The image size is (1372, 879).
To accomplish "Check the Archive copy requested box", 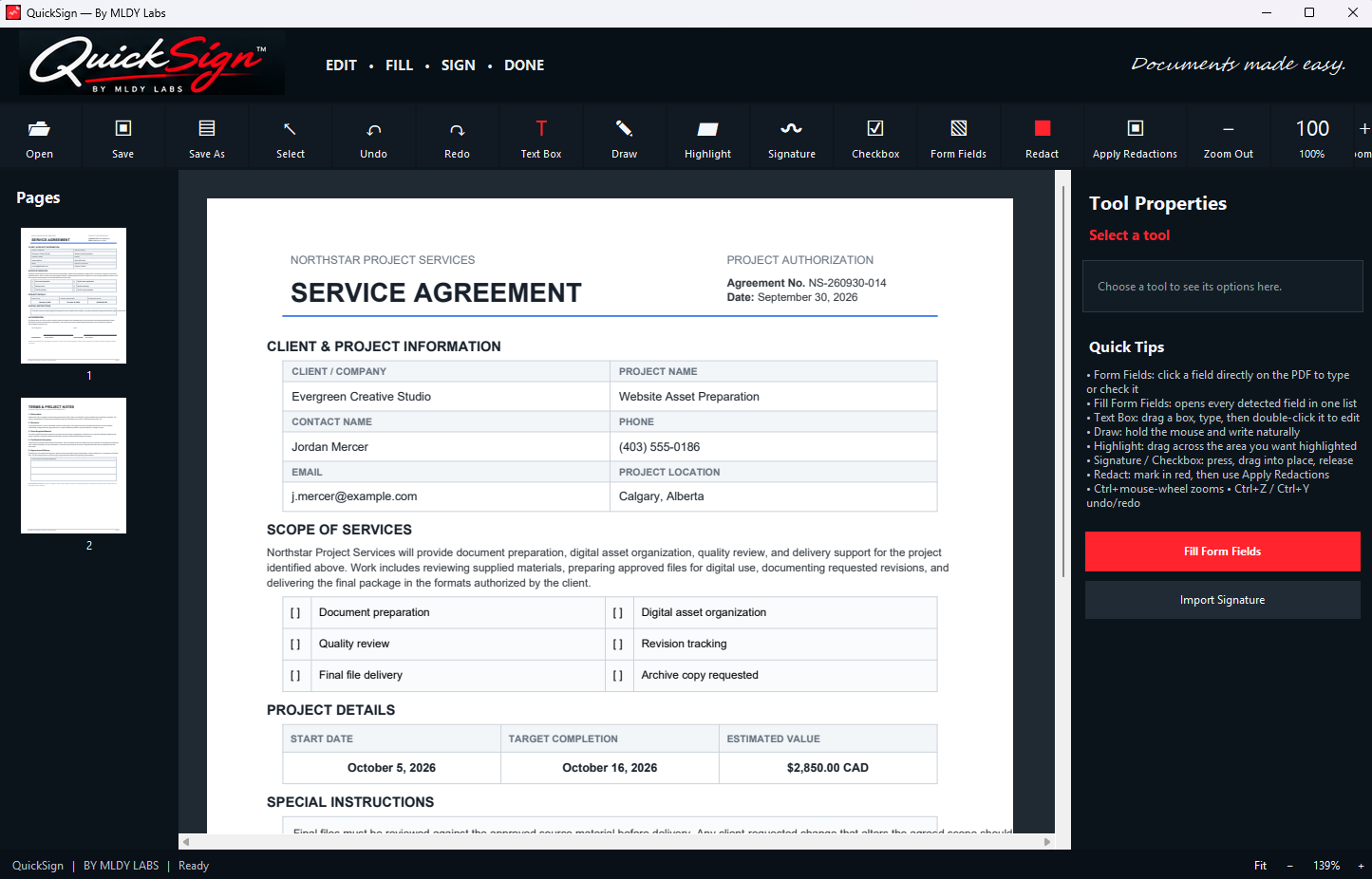I will (x=618, y=676).
